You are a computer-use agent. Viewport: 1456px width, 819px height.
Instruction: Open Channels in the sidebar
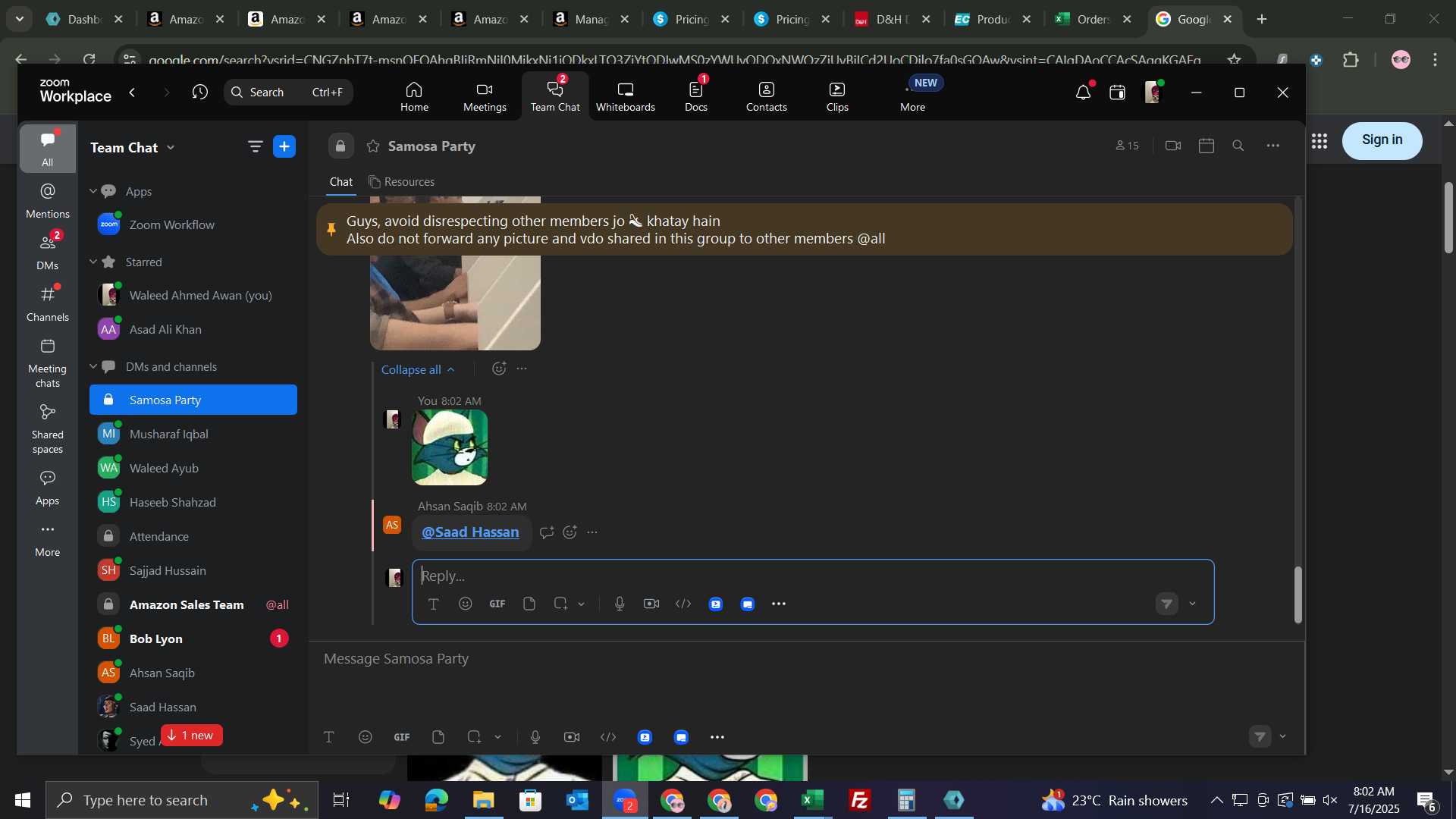[47, 304]
